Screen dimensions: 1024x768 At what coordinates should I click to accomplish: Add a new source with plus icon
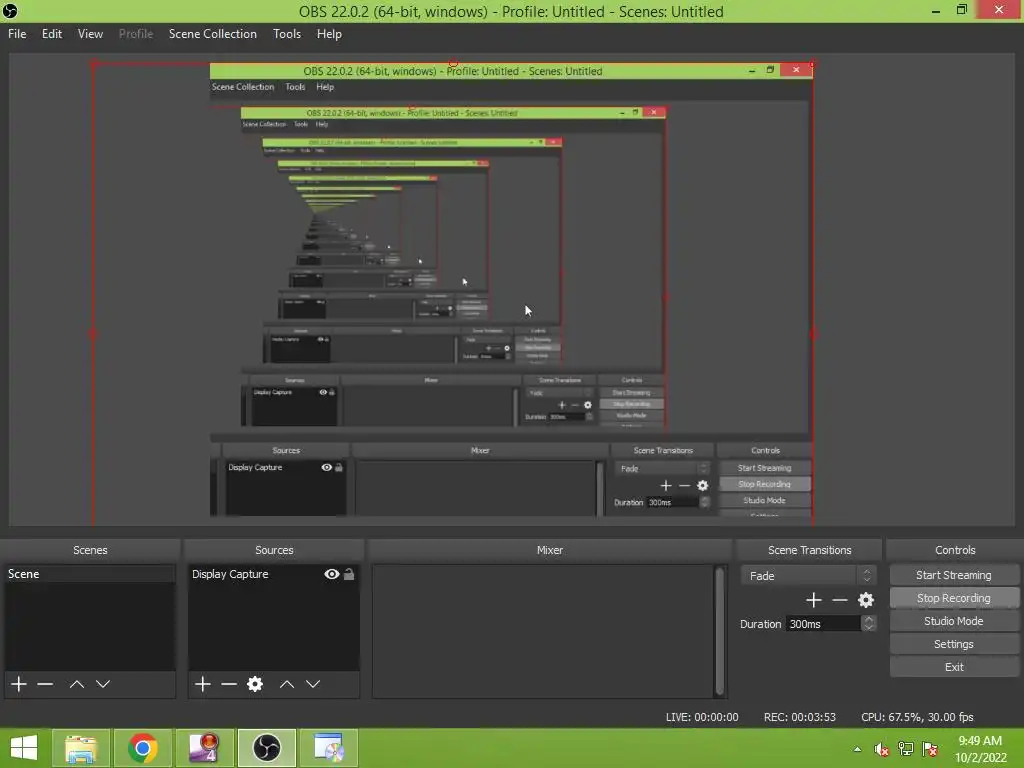[202, 684]
